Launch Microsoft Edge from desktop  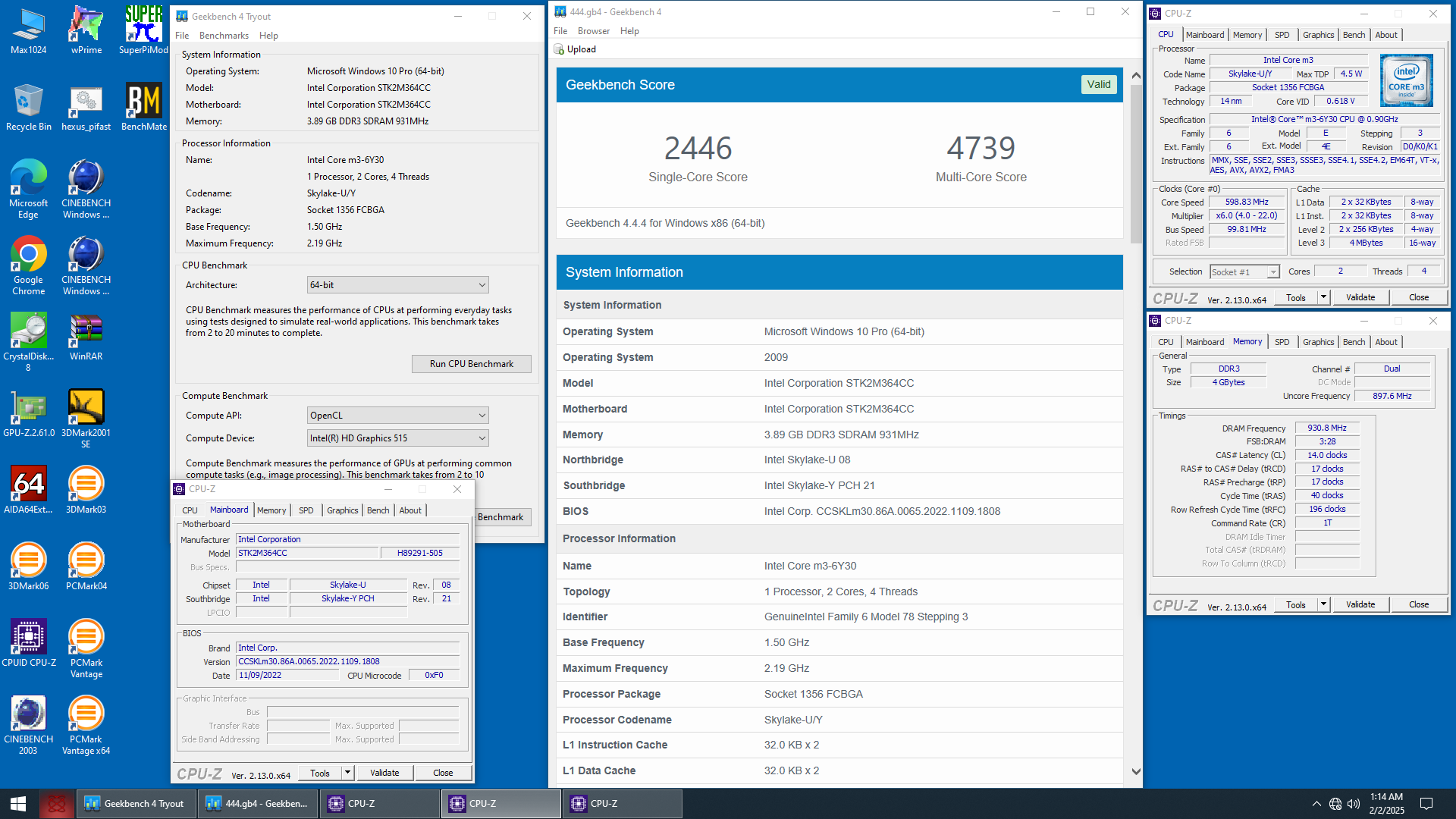[28, 189]
